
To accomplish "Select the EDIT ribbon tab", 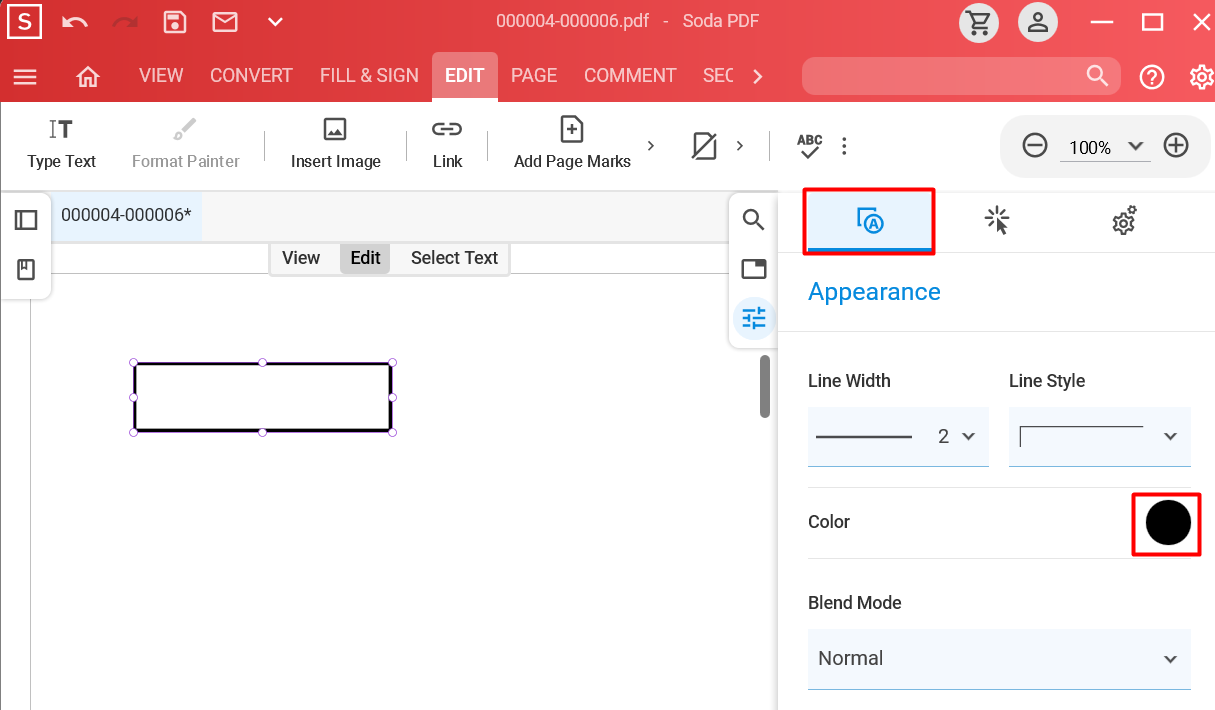I will coord(465,76).
